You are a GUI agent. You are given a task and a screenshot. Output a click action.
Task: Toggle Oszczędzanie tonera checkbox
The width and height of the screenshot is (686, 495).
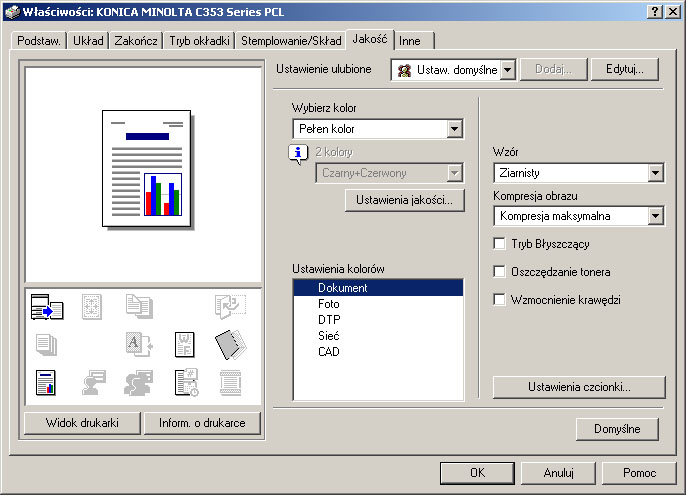pyautogui.click(x=499, y=271)
